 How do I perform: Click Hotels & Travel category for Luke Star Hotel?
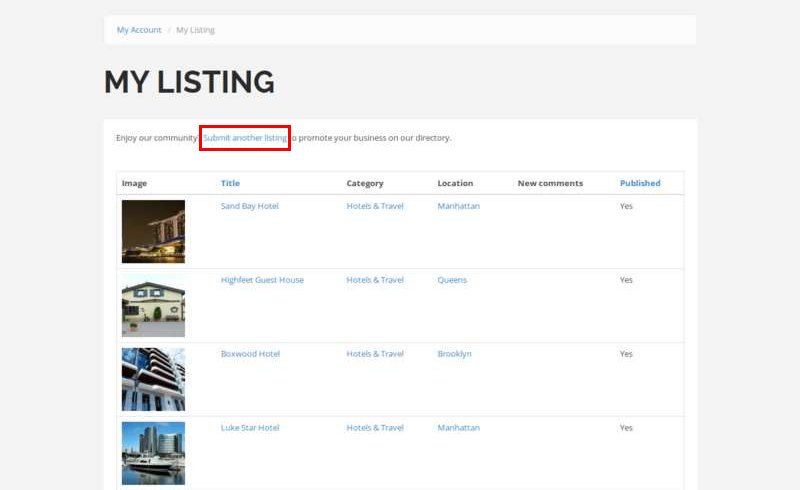click(x=375, y=428)
